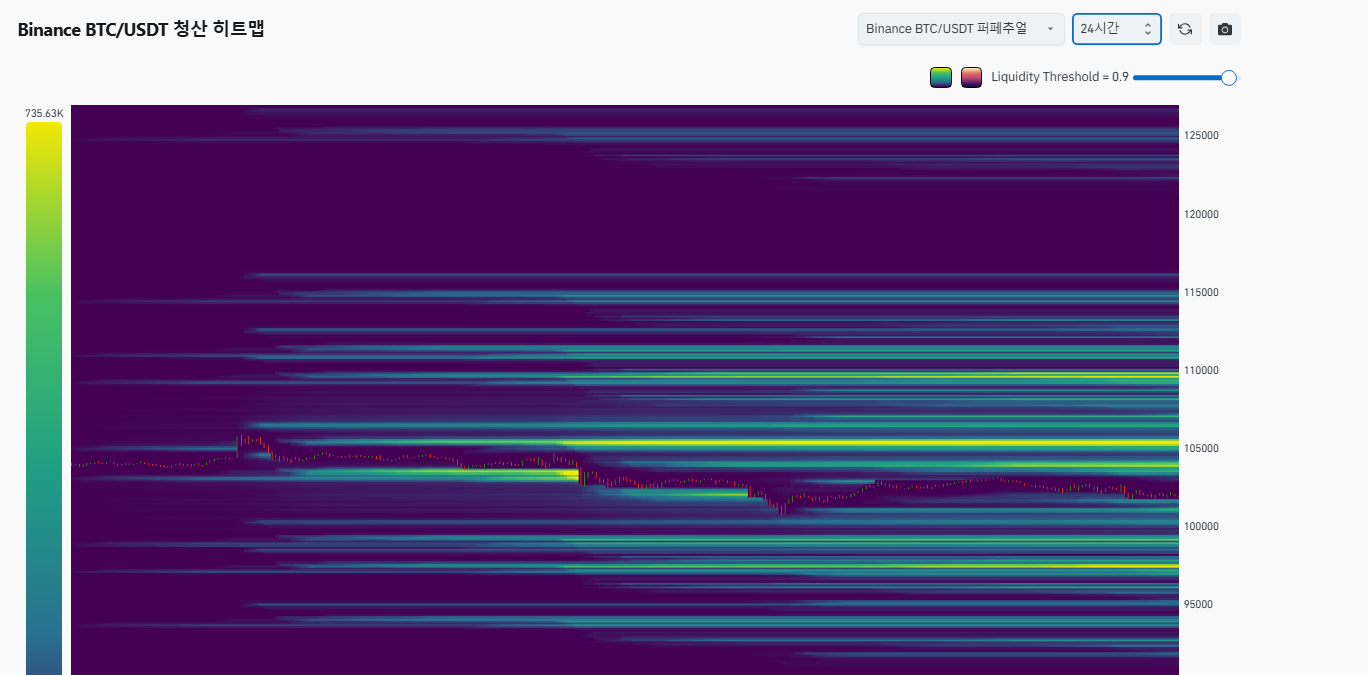The width and height of the screenshot is (1368, 675).
Task: Click the vertical color scale legend bar
Action: coord(44,398)
